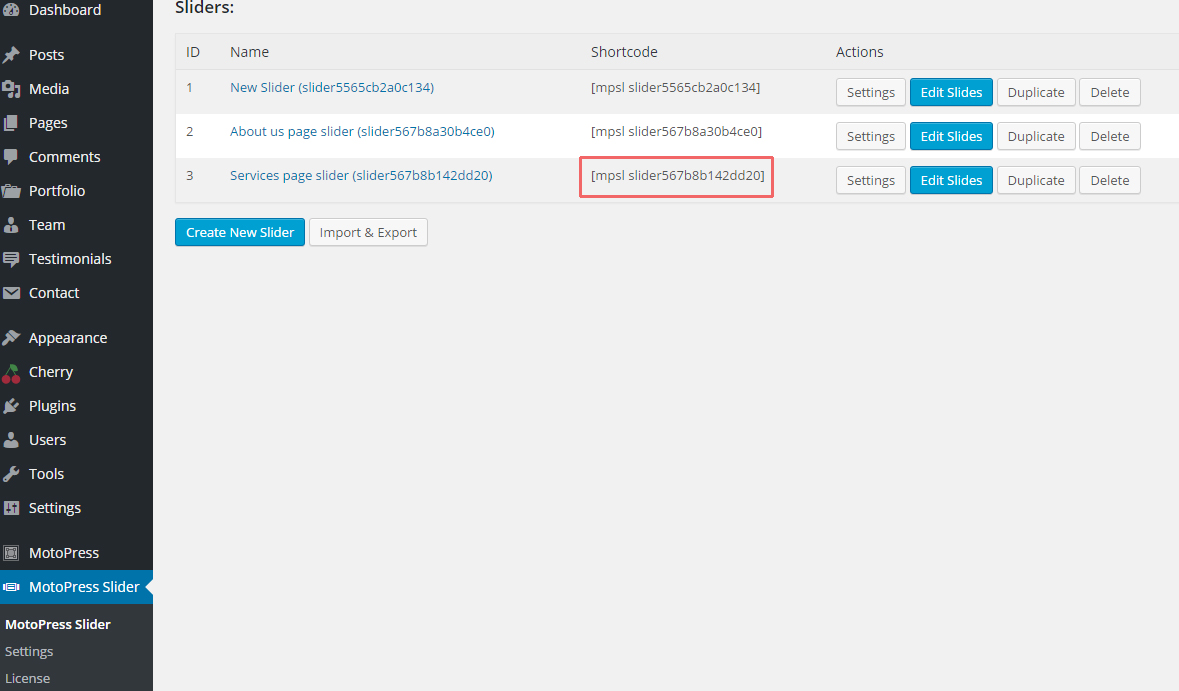
Task: Click the Users person icon
Action: pos(11,440)
